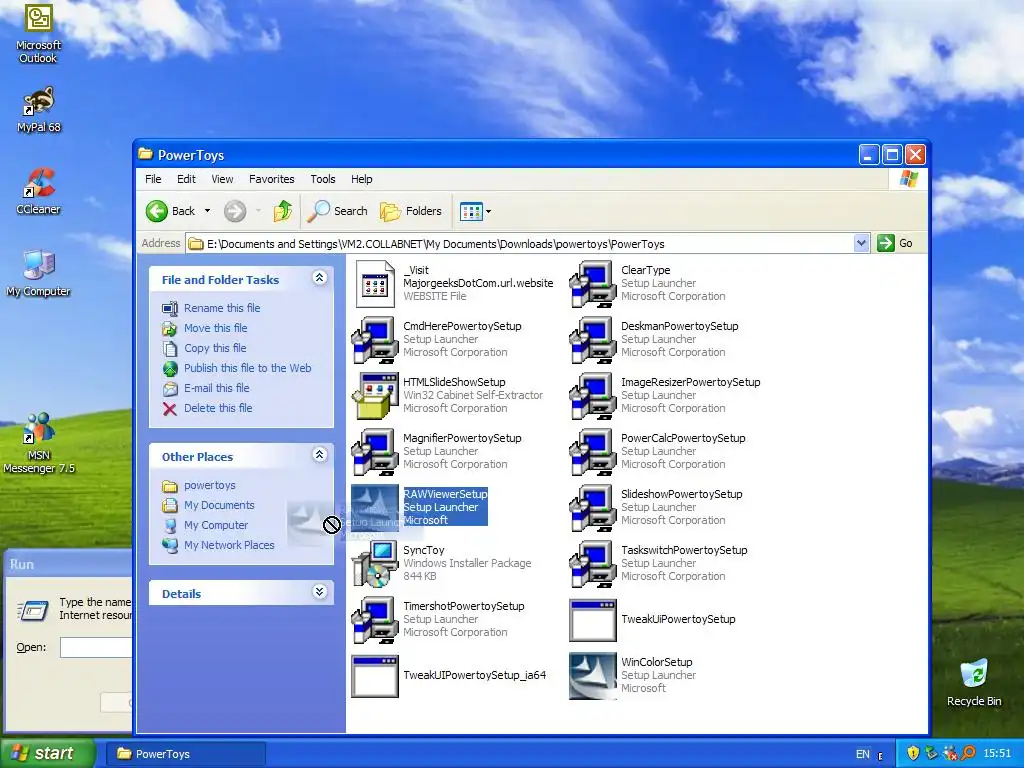Click the EN language indicator in taskbar
Viewport: 1024px width, 768px height.
point(863,754)
